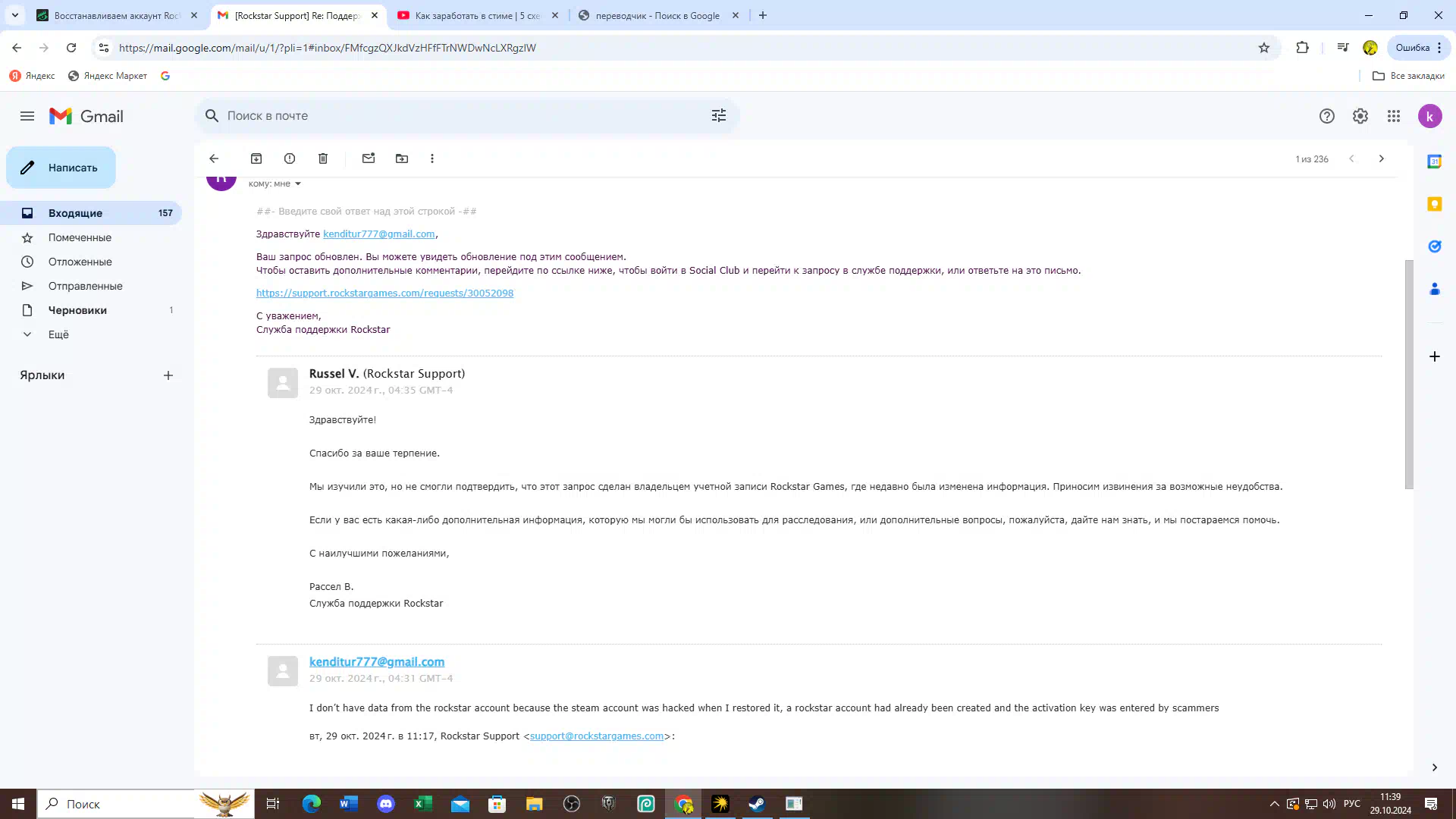Switch to 'переводчик - Поиск в Google' tab
The height and width of the screenshot is (819, 1456).
[657, 15]
